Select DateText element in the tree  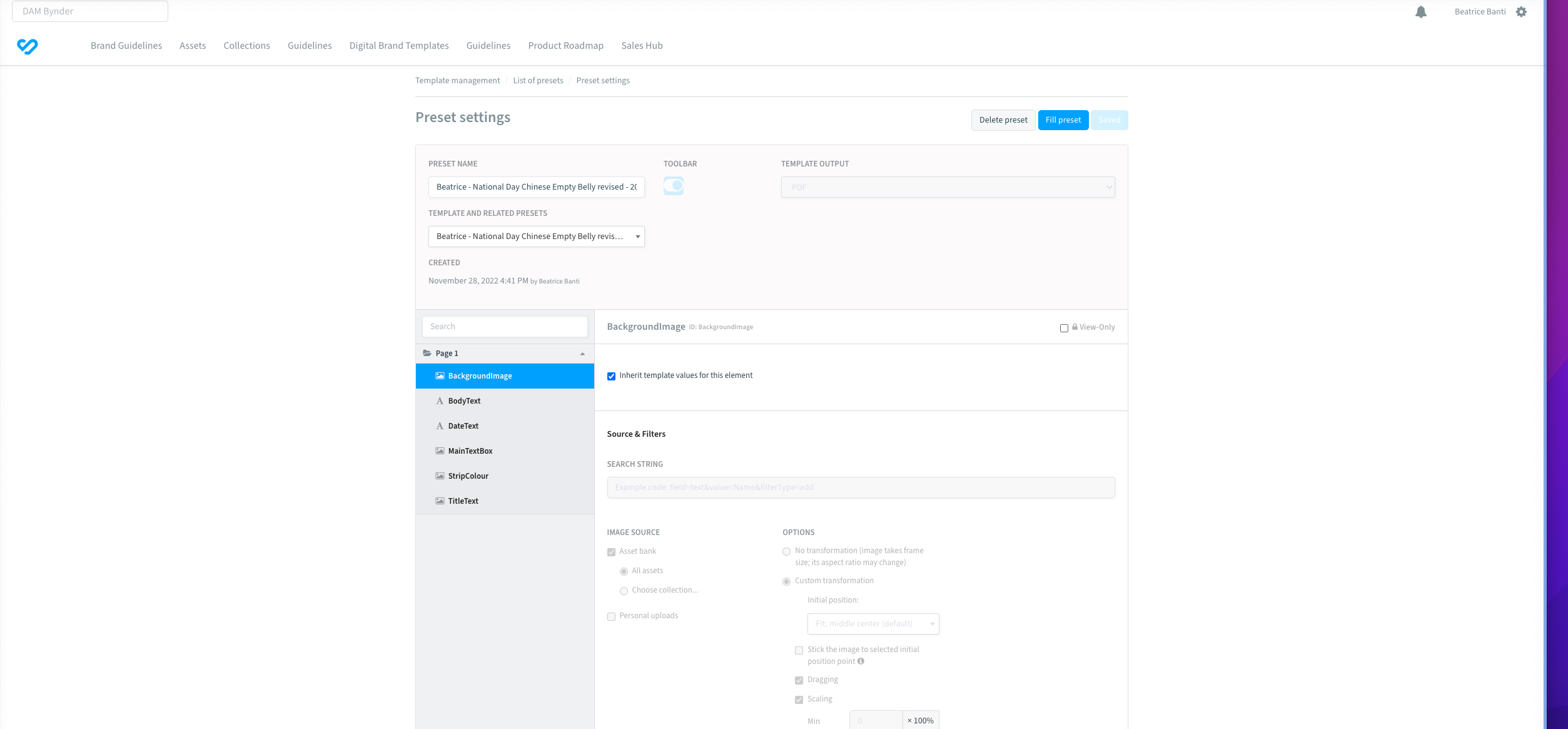point(505,426)
